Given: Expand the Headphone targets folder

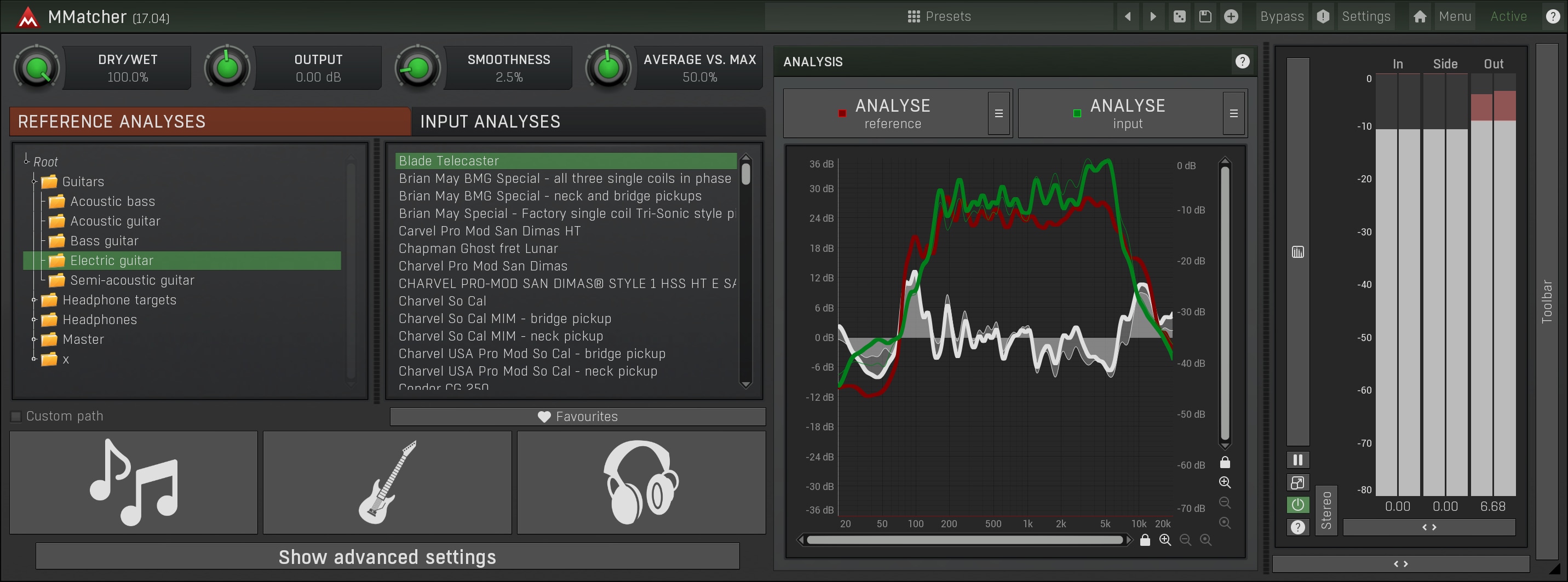Looking at the screenshot, I should click(x=35, y=300).
